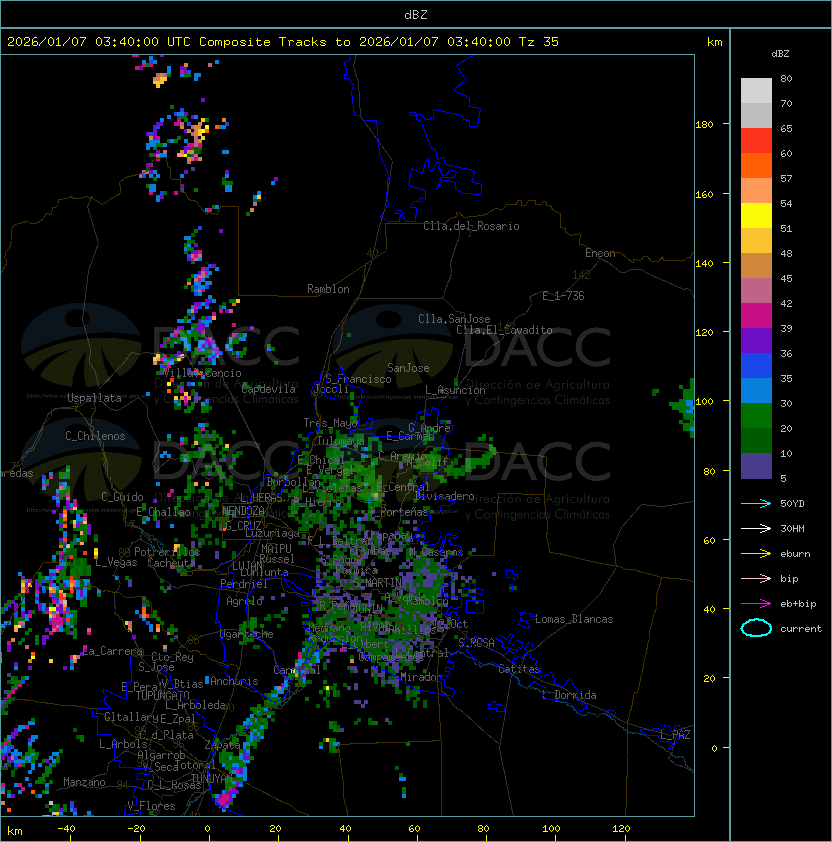
Task: Click the 'Clla.SanJose' label
Action: tap(454, 319)
